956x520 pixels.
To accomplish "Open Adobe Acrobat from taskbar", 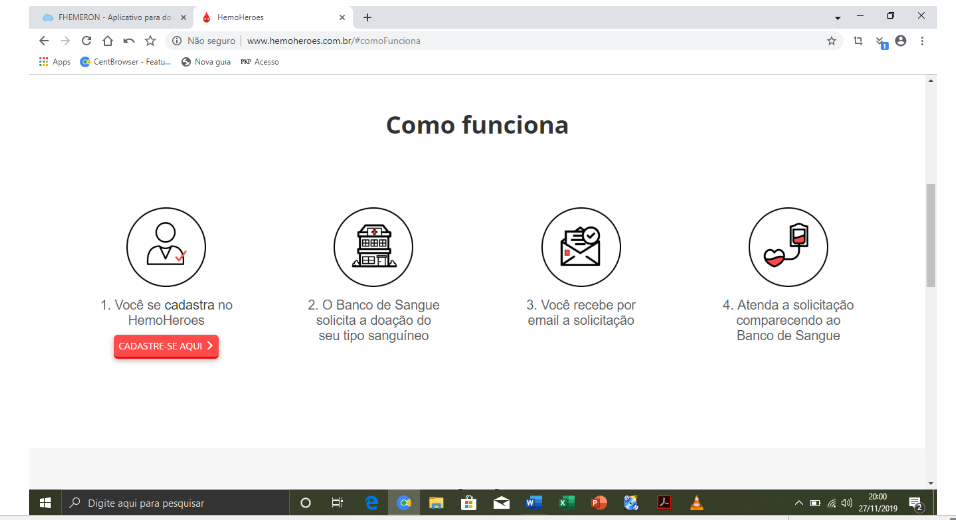I will (x=664, y=503).
